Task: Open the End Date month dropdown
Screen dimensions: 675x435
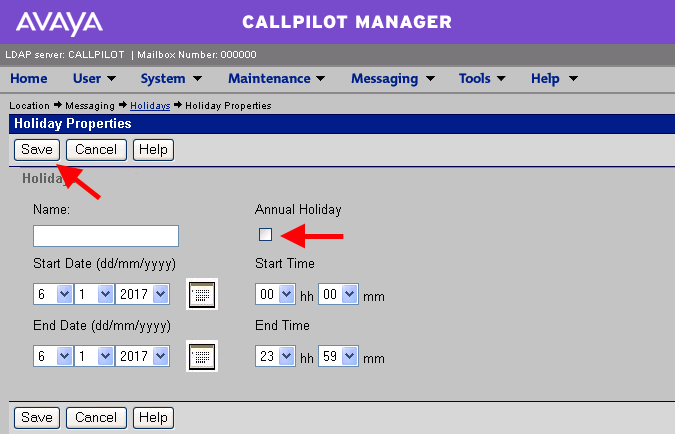Action: point(94,356)
